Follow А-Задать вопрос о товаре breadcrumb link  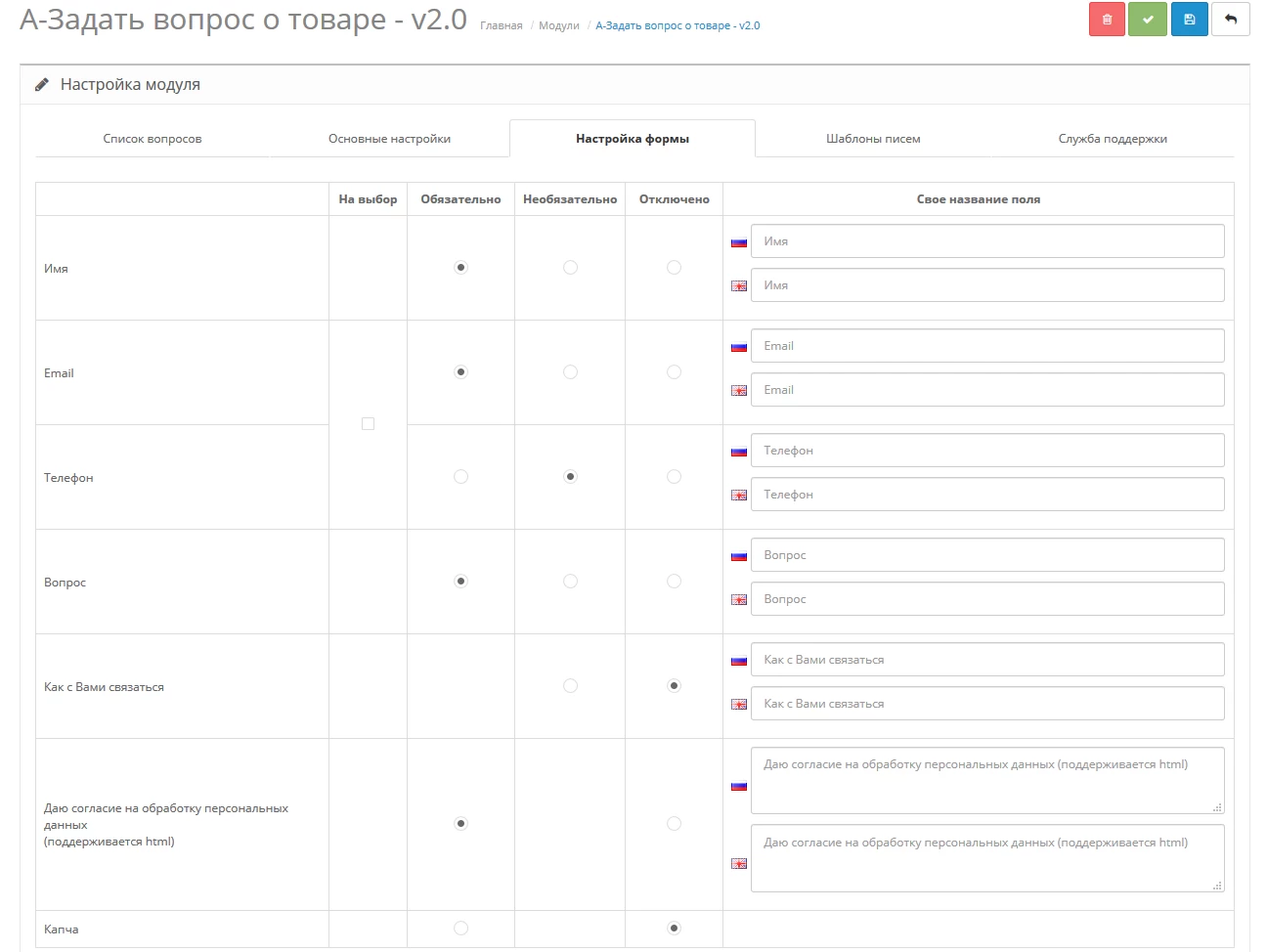click(677, 25)
